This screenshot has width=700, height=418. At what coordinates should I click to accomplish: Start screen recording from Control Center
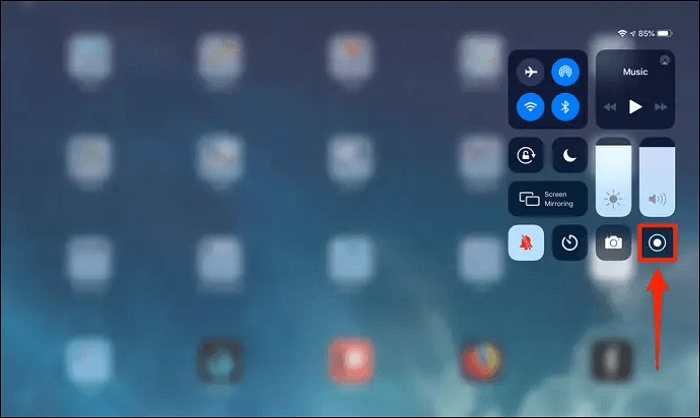point(658,242)
